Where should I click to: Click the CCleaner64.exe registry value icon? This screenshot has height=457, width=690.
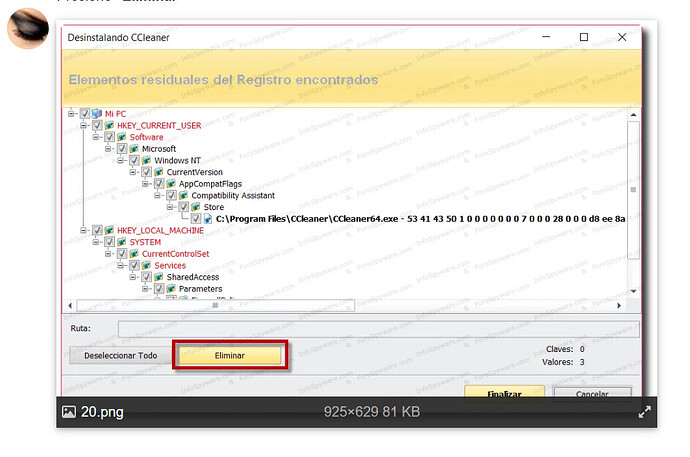click(208, 219)
